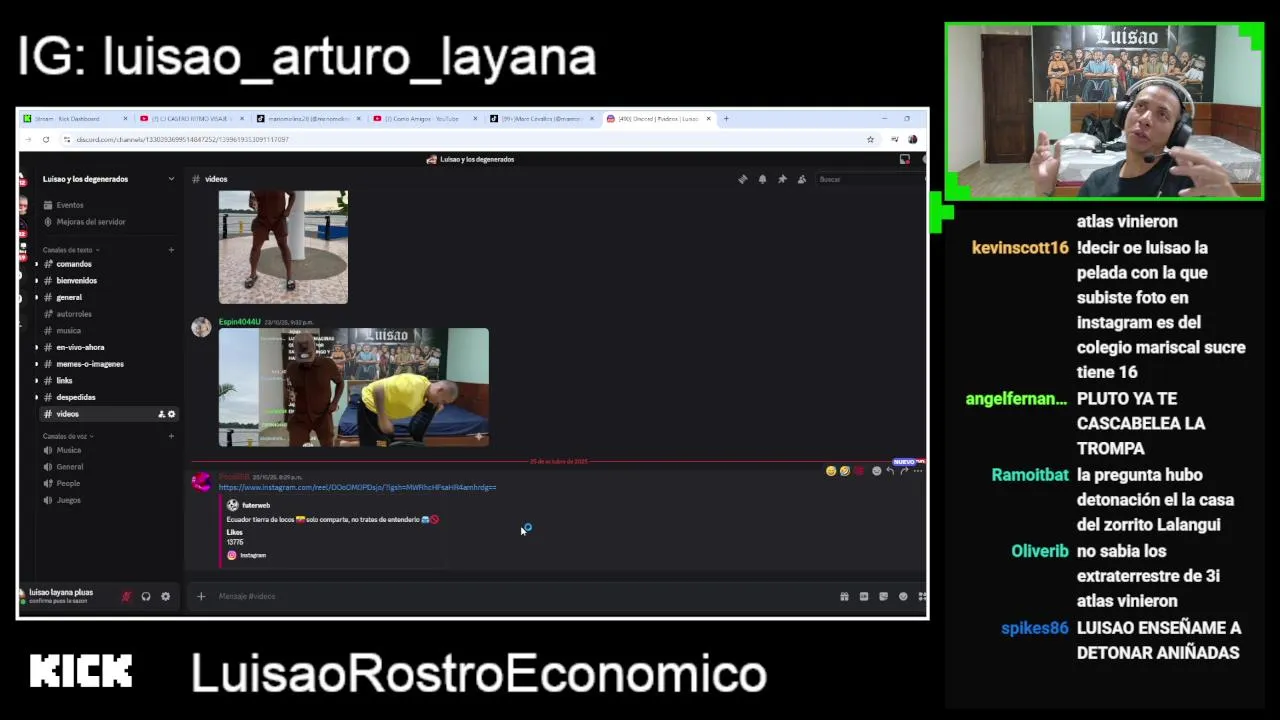The height and width of the screenshot is (720, 1280).
Task: Switch to the Marc Cevallos TikTok tab
Action: coord(540,118)
